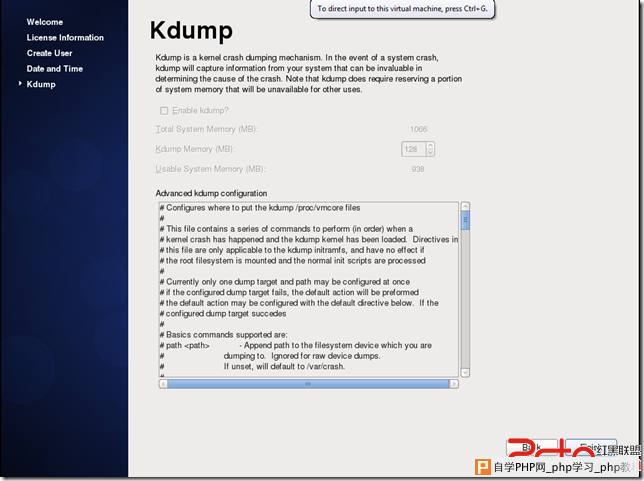Click horizontal scrollbar left arrow

tap(163, 384)
